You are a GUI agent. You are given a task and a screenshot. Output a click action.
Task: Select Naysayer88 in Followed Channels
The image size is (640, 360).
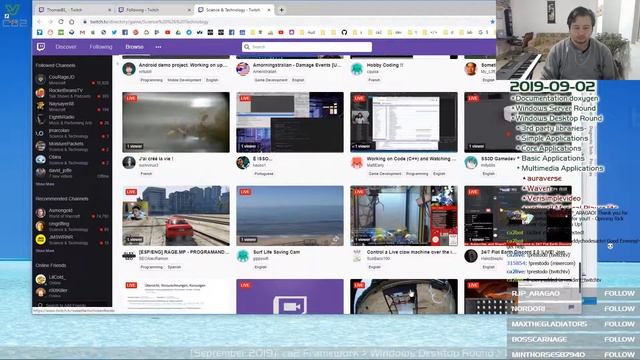[72, 106]
